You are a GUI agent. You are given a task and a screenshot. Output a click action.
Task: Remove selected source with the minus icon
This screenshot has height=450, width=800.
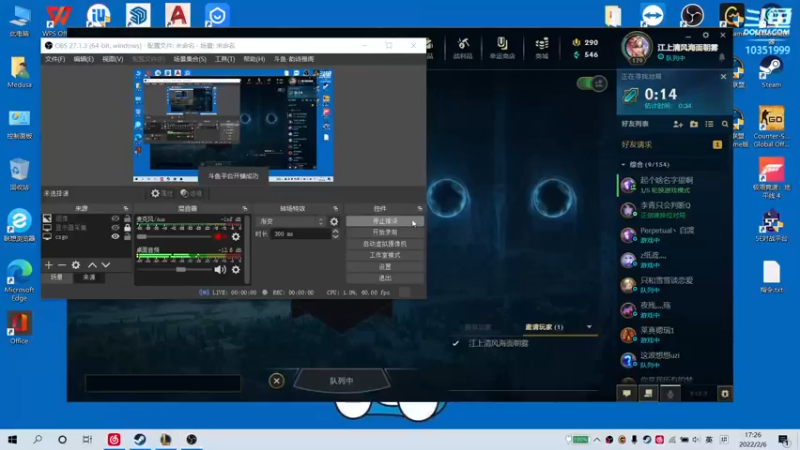tap(62, 265)
